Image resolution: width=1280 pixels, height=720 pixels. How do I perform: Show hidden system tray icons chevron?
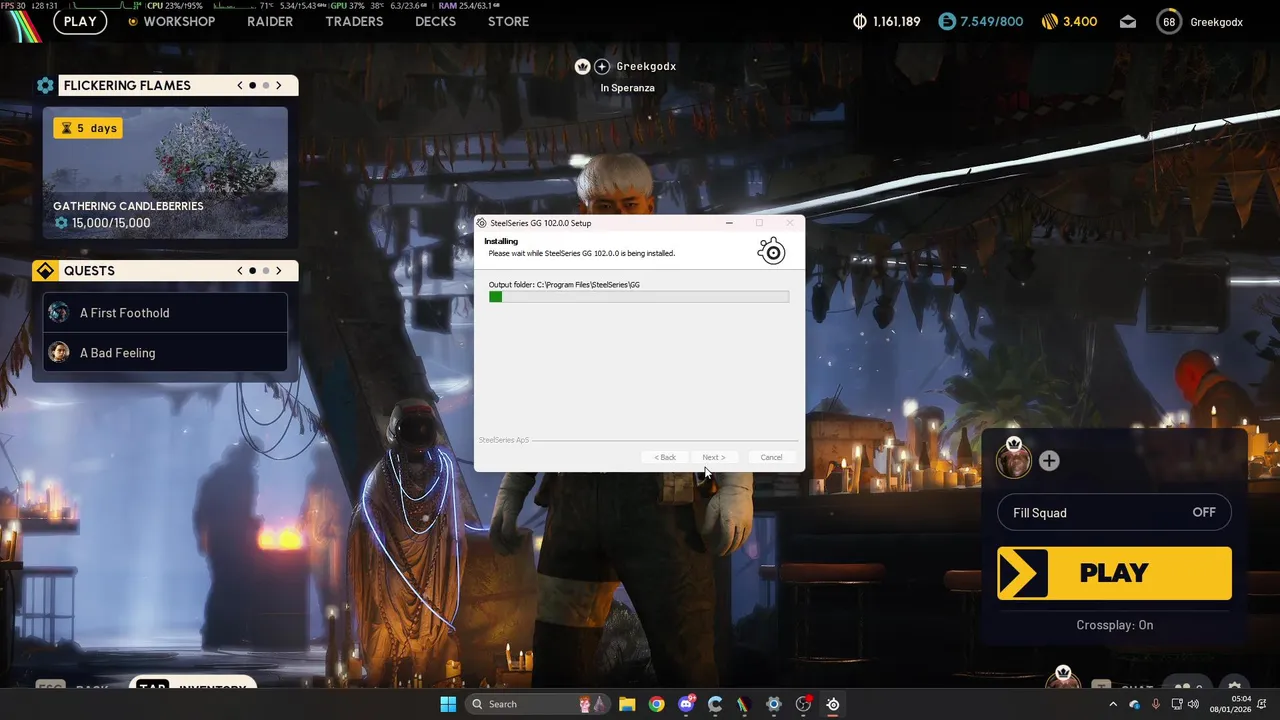[1113, 704]
